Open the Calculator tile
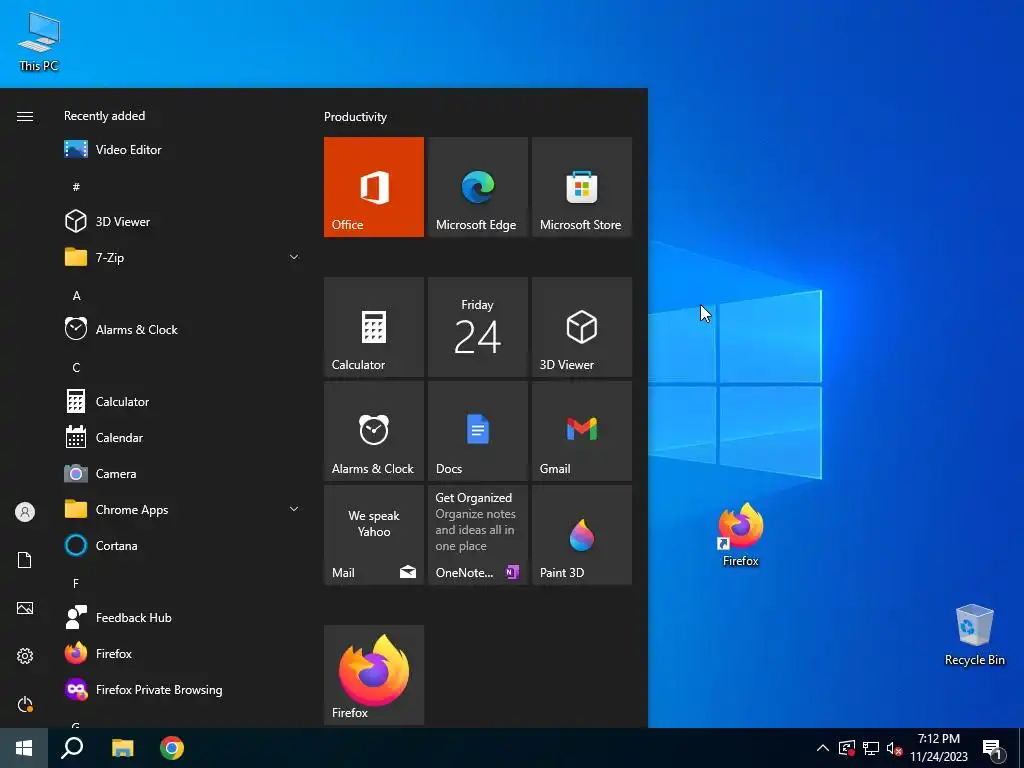Screen dimensions: 1024x768 tap(374, 327)
